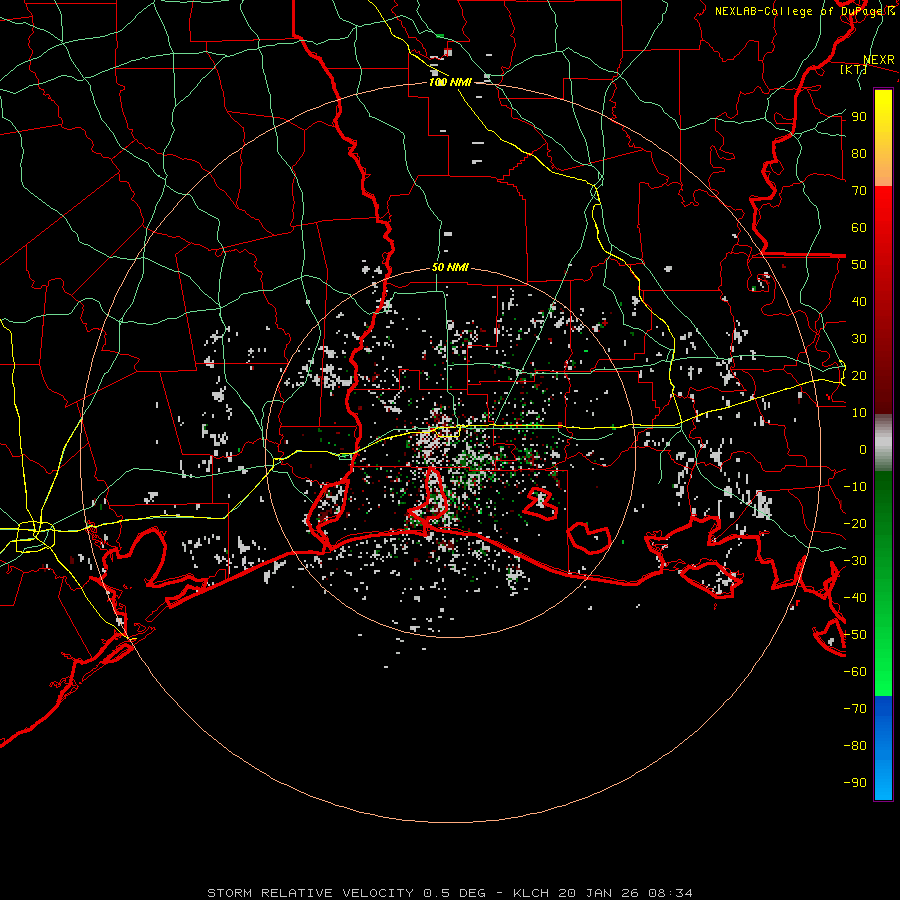Click the NEXR label at top right
The image size is (900, 900).
point(879,60)
